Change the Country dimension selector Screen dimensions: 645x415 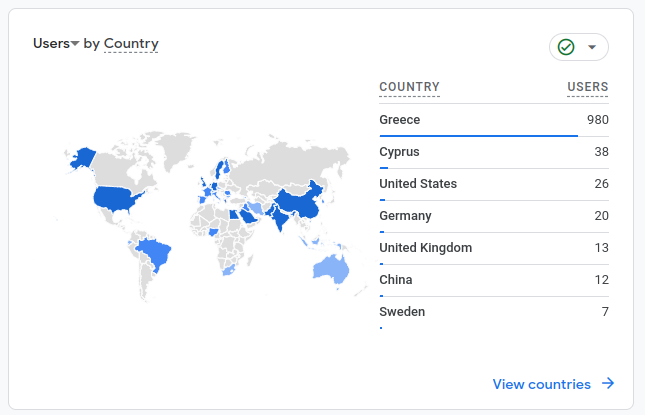[131, 43]
